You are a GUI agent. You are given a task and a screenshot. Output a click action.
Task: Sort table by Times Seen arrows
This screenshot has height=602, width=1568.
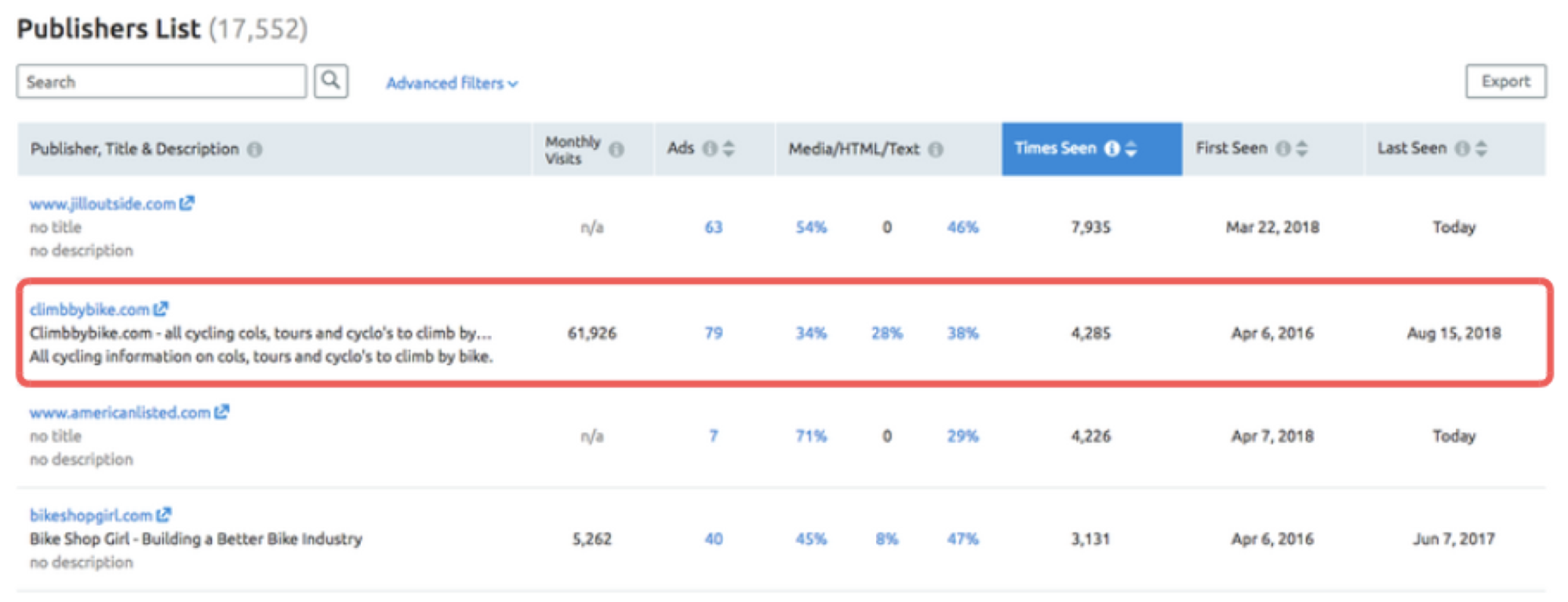1130,148
